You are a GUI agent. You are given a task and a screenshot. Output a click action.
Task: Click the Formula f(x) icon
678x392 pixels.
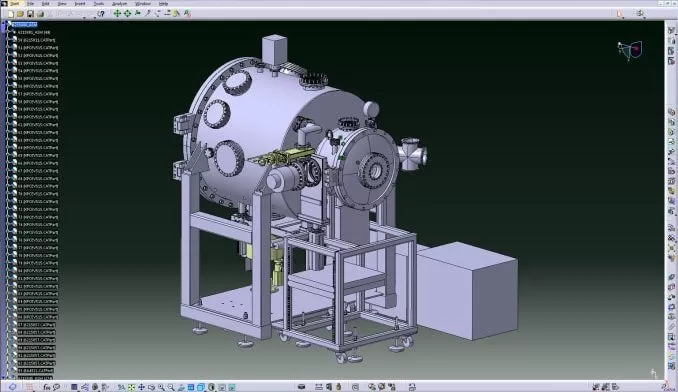click(x=47, y=387)
